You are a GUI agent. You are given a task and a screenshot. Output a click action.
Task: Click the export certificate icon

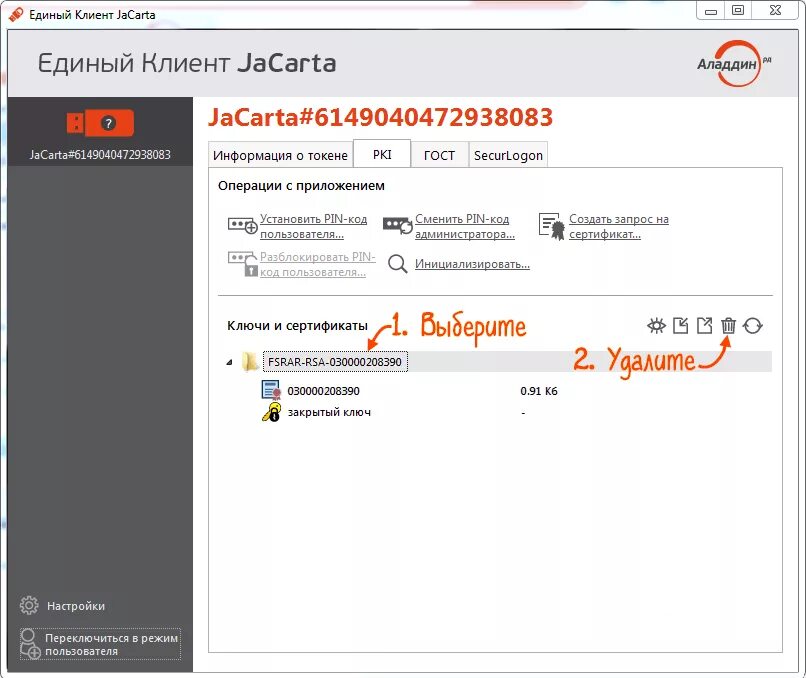pos(705,325)
